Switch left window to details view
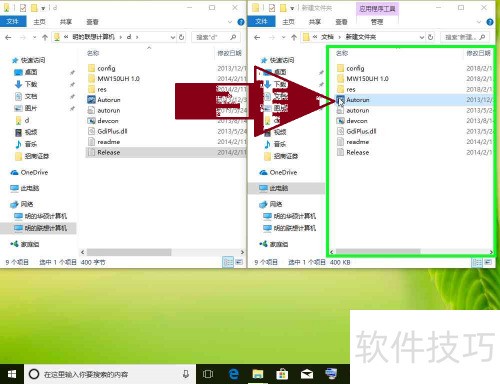 (x=228, y=262)
